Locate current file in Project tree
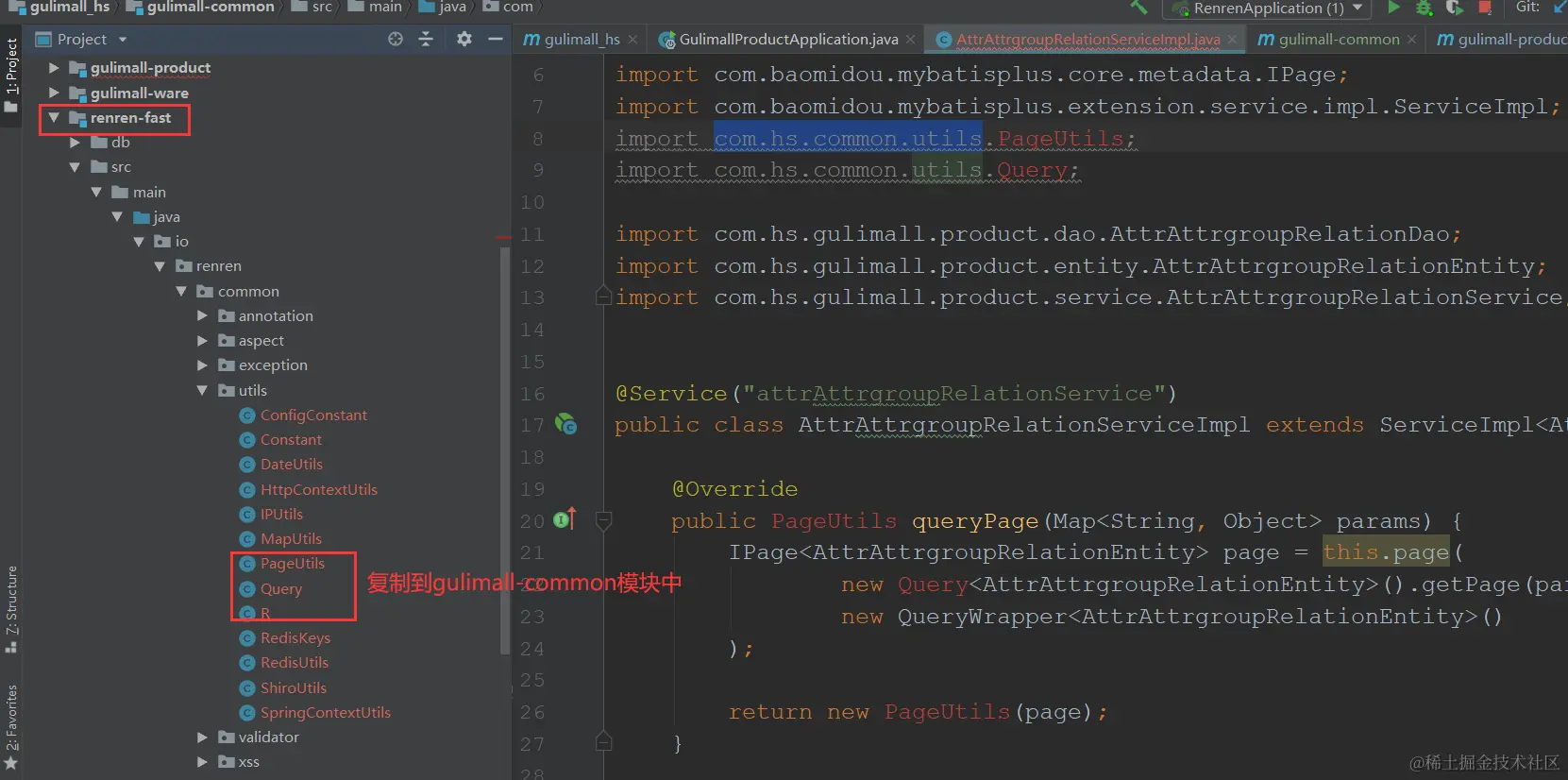 click(396, 39)
